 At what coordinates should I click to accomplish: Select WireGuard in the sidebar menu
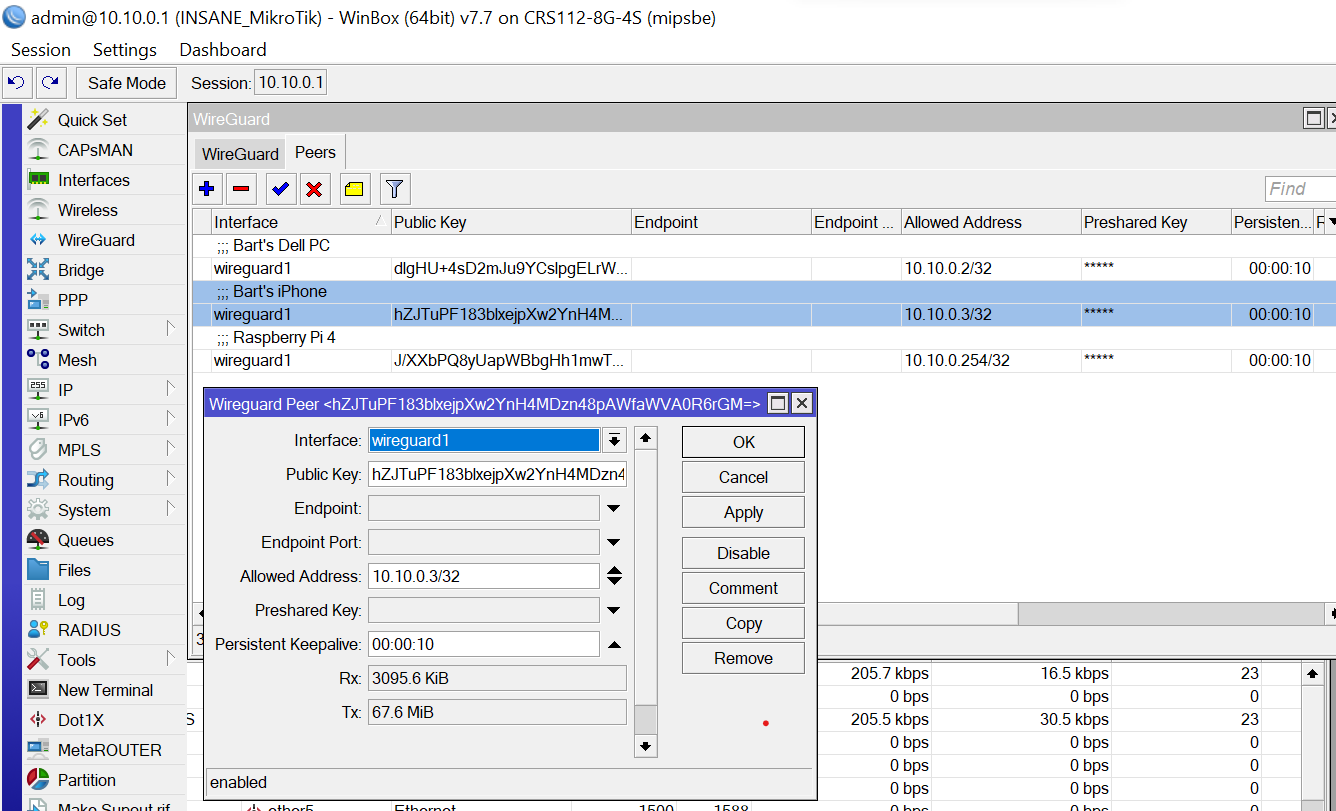pos(96,240)
